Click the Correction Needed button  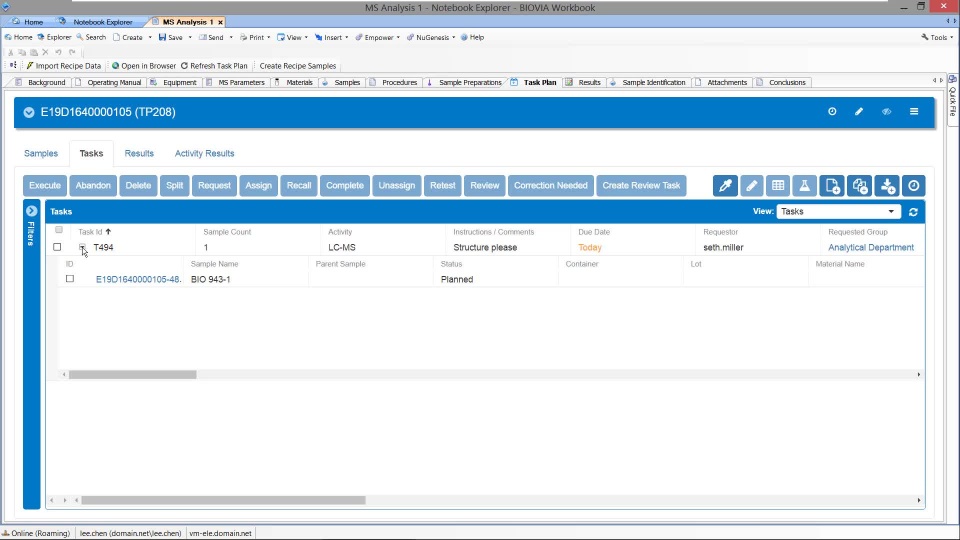[x=550, y=186]
